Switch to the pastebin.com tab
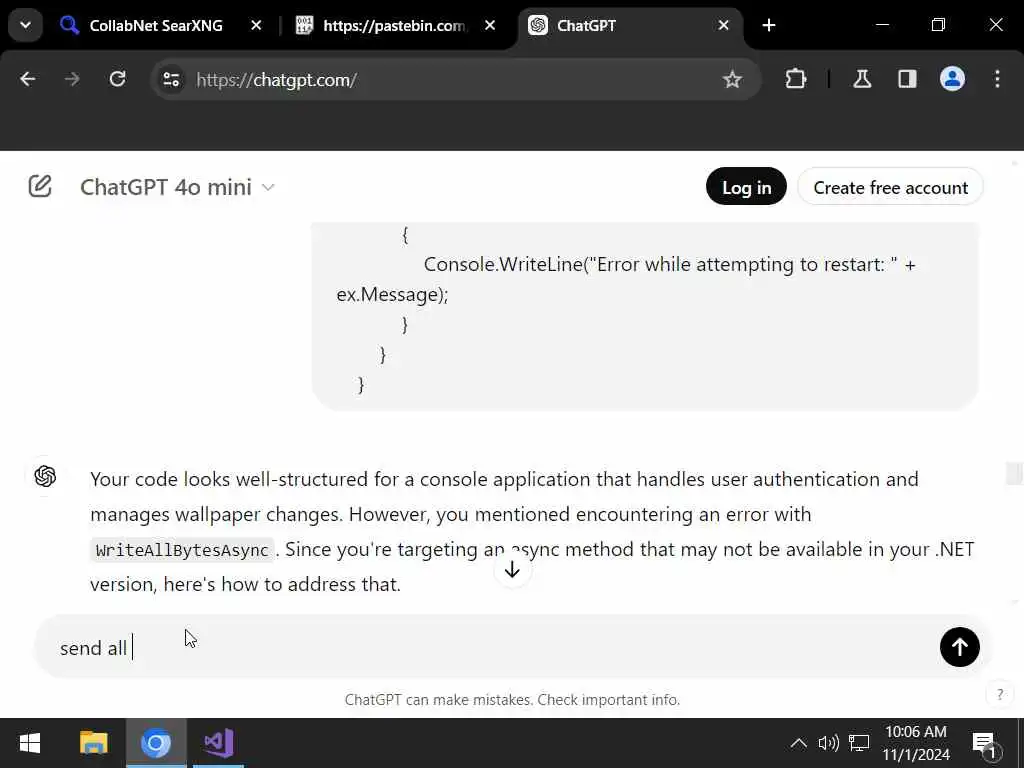This screenshot has width=1024, height=768. (x=393, y=25)
